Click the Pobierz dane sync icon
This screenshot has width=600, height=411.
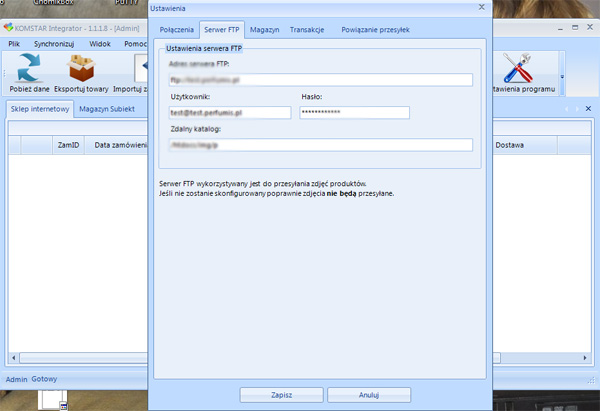(29, 68)
